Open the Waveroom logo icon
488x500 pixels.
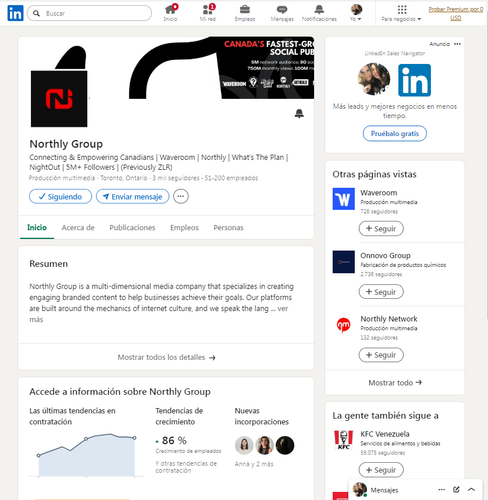(344, 199)
